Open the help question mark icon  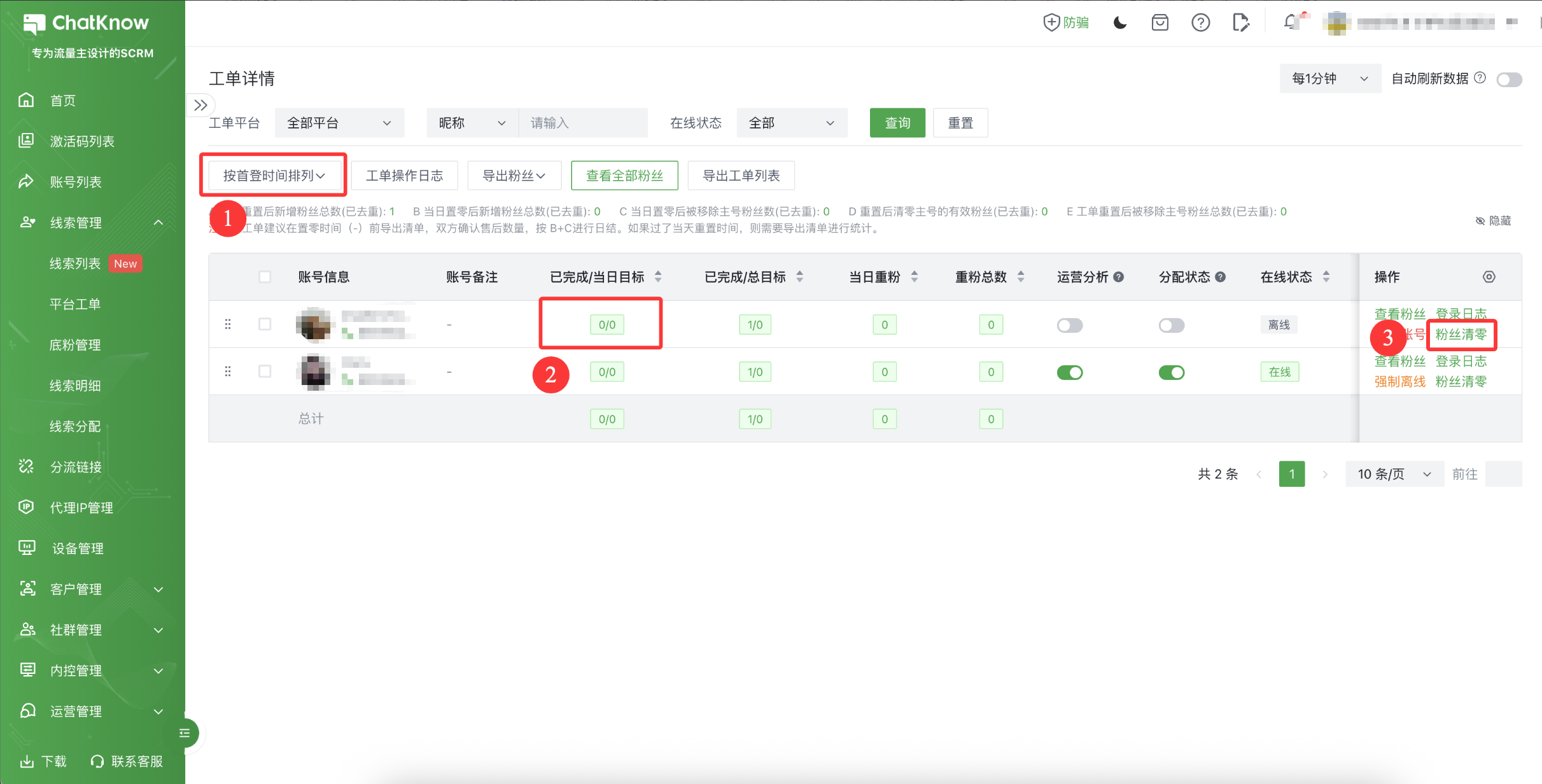tap(1200, 23)
